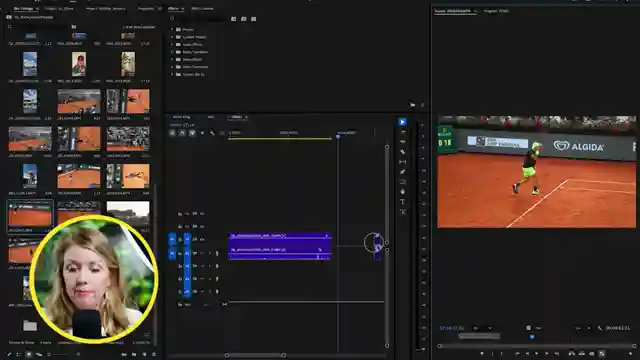Click the Effects panel search field
Screen dimensions: 640x360
pos(200,19)
